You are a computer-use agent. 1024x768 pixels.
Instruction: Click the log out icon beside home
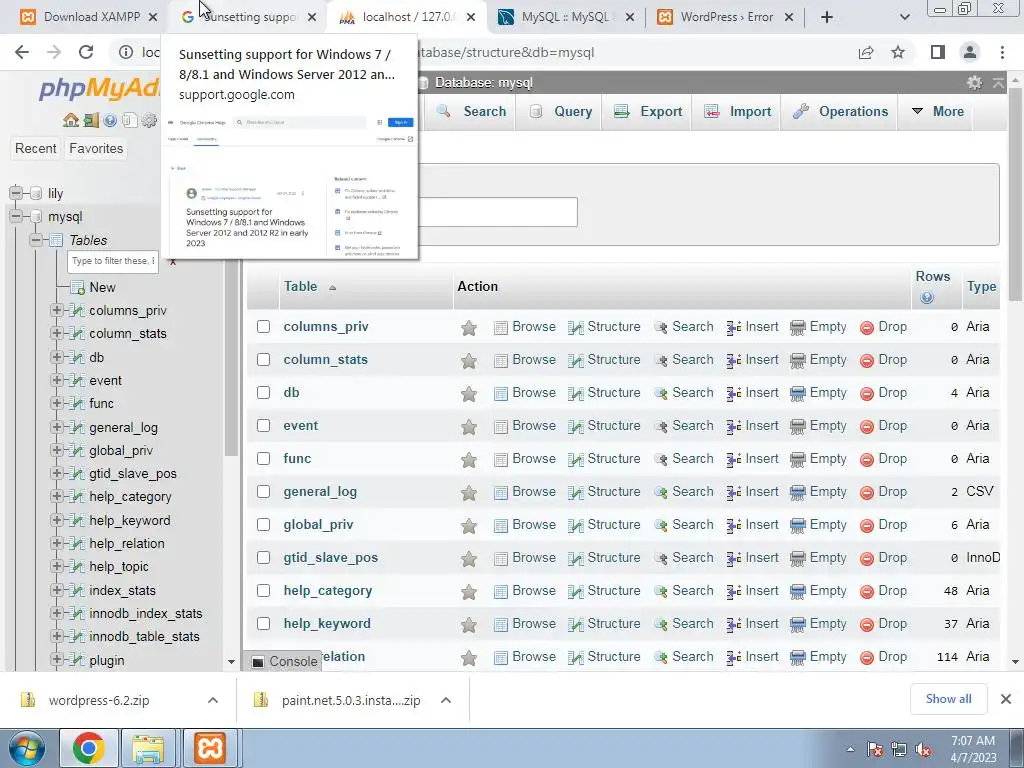pyautogui.click(x=91, y=120)
